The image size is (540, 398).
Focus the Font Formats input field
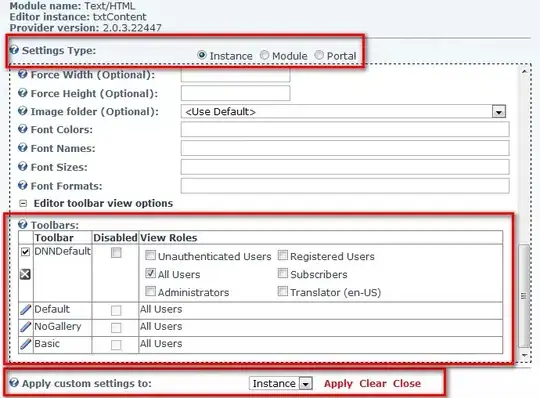(x=345, y=186)
